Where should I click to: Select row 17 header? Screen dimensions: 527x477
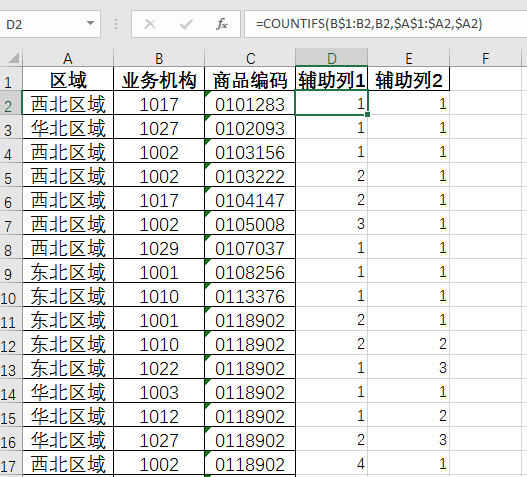pyautogui.click(x=10, y=464)
